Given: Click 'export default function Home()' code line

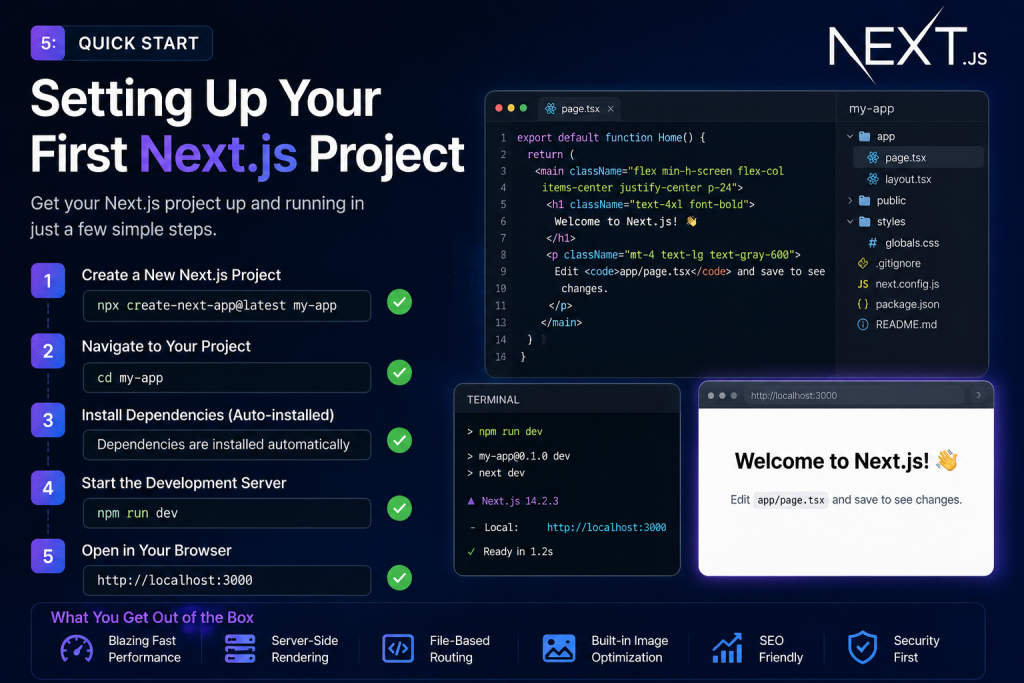Looking at the screenshot, I should [611, 138].
